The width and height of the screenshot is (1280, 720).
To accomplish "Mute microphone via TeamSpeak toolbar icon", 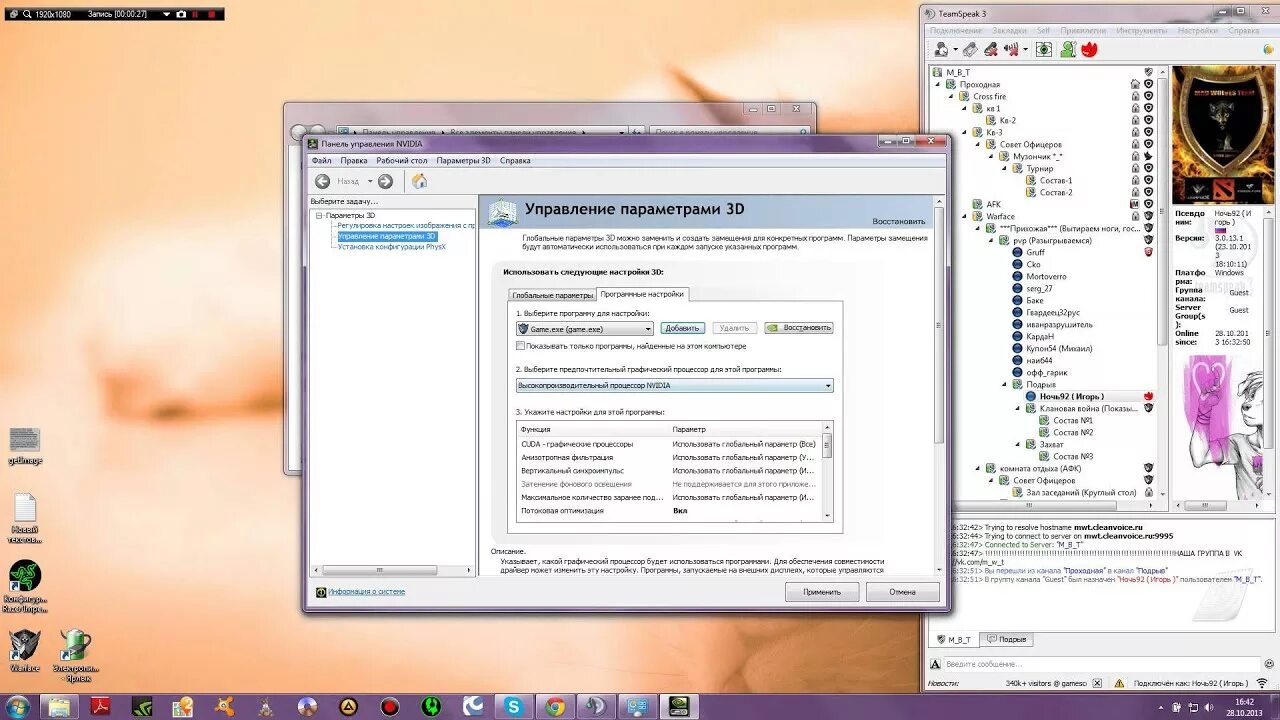I will [990, 49].
